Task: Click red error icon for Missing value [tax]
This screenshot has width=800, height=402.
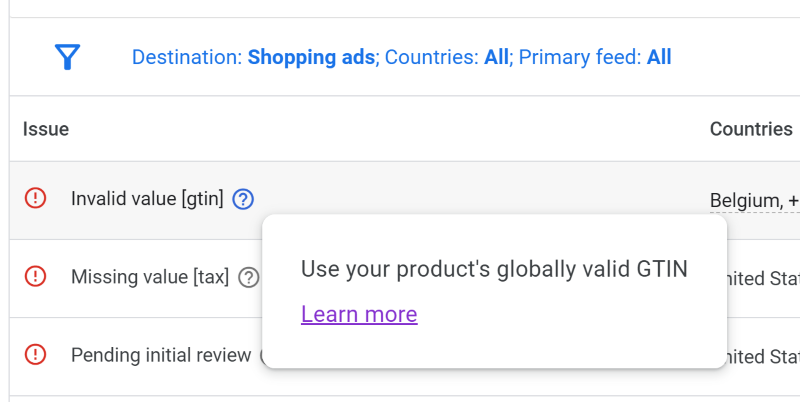Action: point(35,276)
